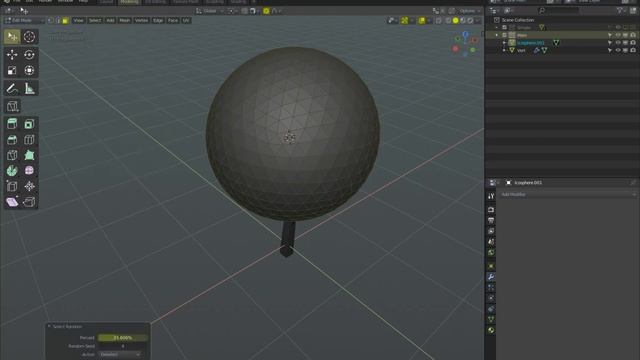Open the outliner filter dropdown
This screenshot has width=640, height=360.
pos(622,11)
